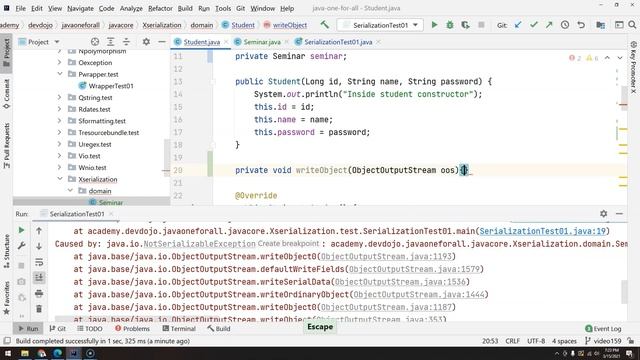Screen dimensions: 640x360
Task: Click the disabled stop button in top toolbar
Action: [x=481, y=25]
